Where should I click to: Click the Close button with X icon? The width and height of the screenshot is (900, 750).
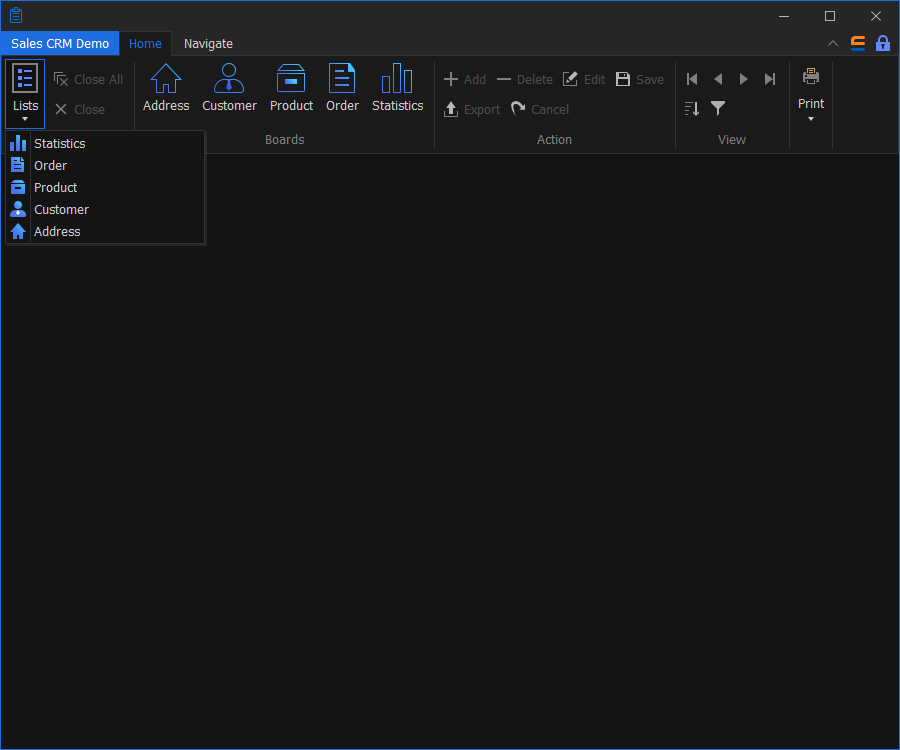tap(80, 109)
